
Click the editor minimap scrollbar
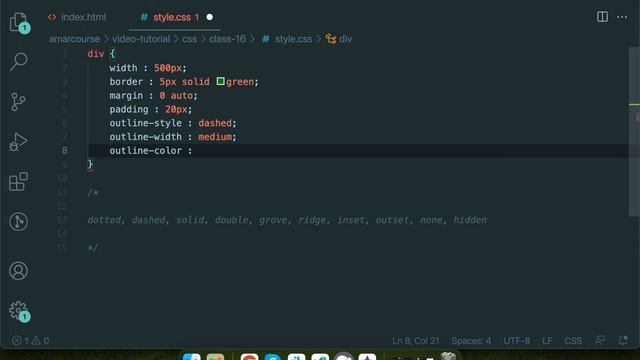click(x=634, y=131)
